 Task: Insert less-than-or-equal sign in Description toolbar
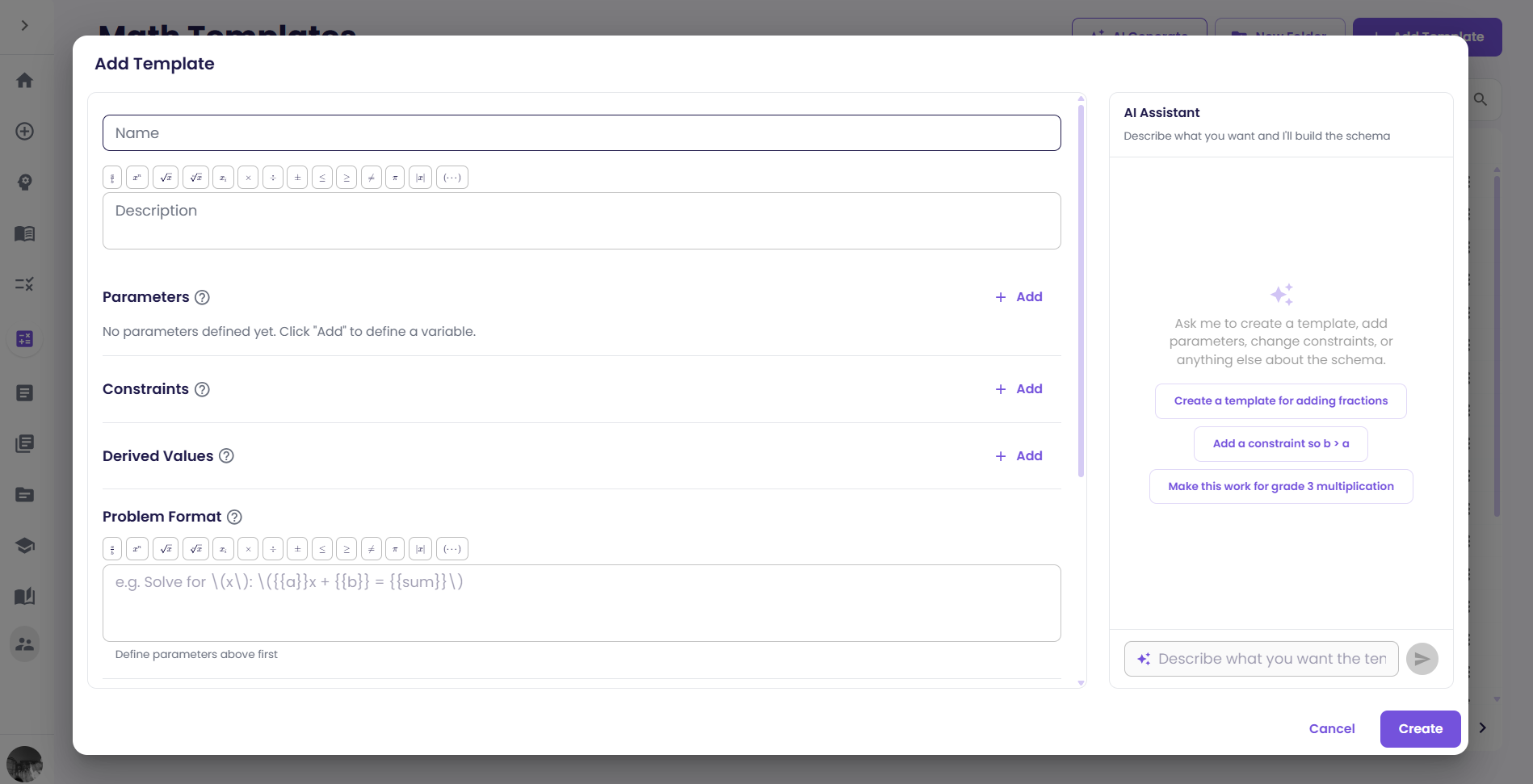click(x=321, y=178)
